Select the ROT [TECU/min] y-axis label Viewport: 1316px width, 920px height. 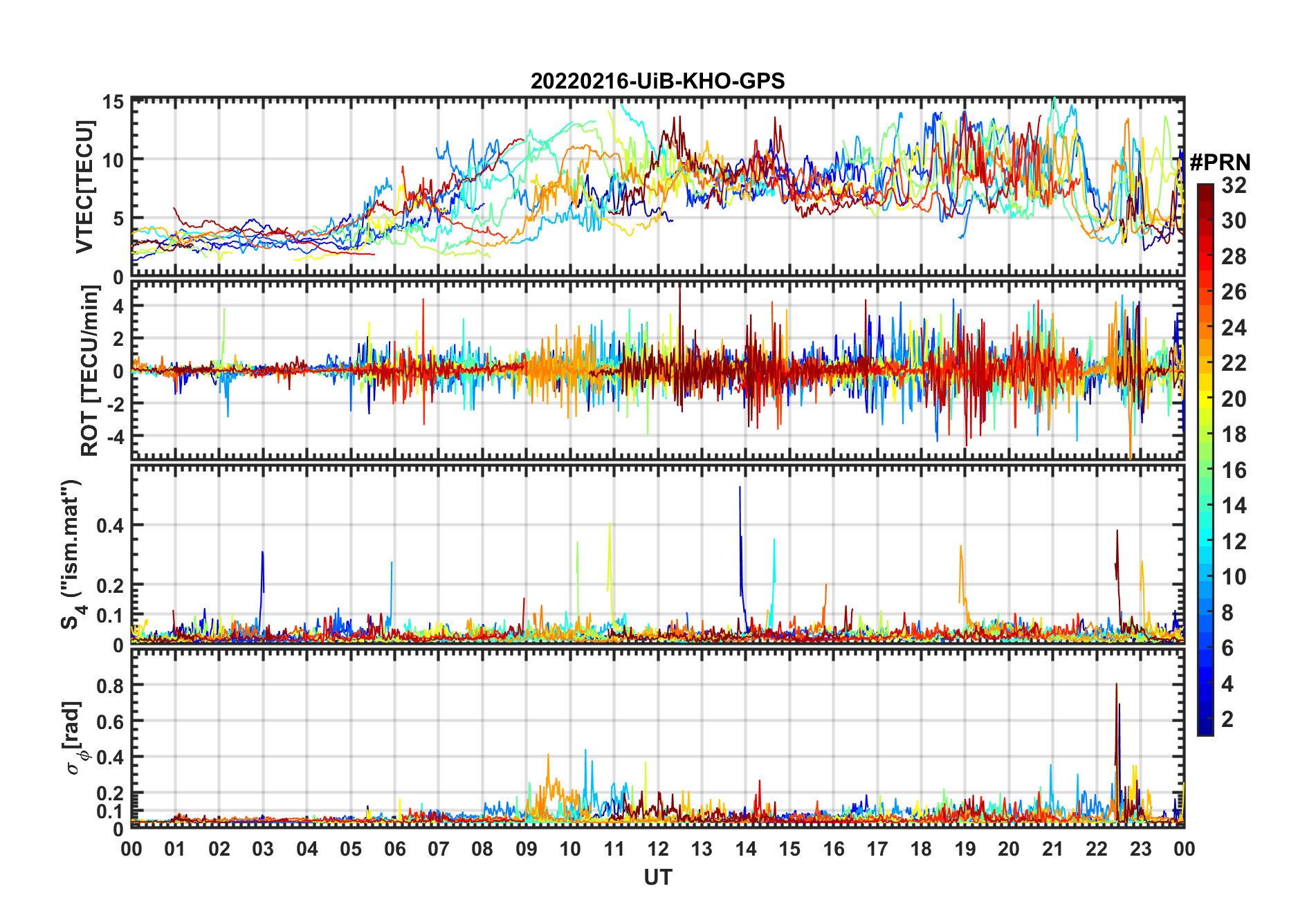(89, 371)
